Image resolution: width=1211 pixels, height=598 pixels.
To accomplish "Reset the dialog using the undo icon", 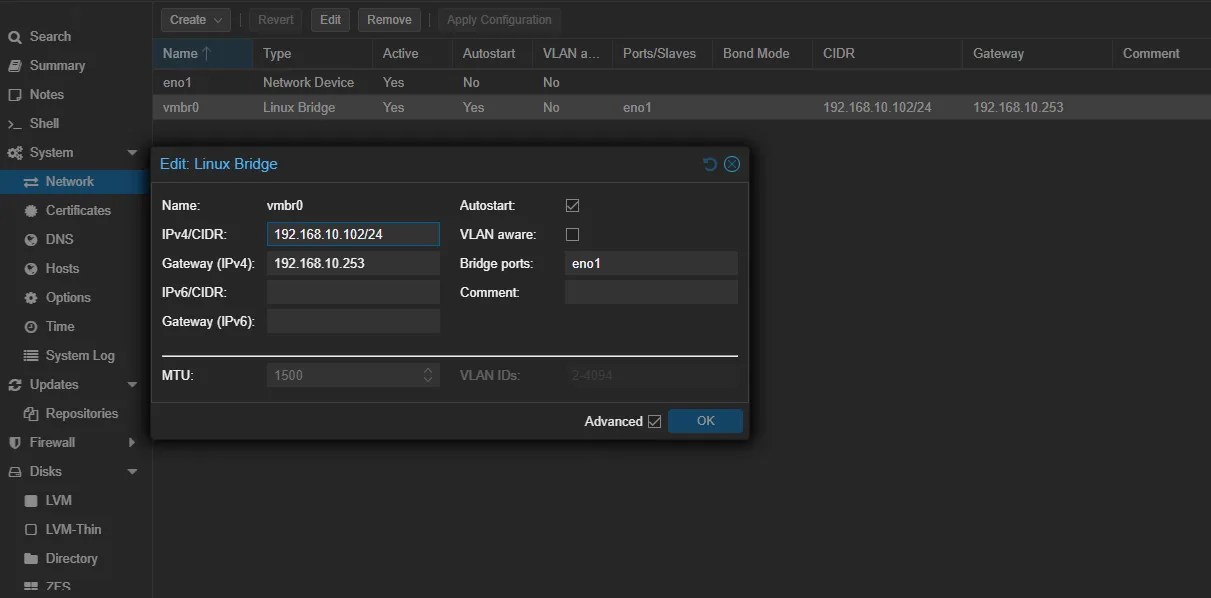I will pos(710,164).
